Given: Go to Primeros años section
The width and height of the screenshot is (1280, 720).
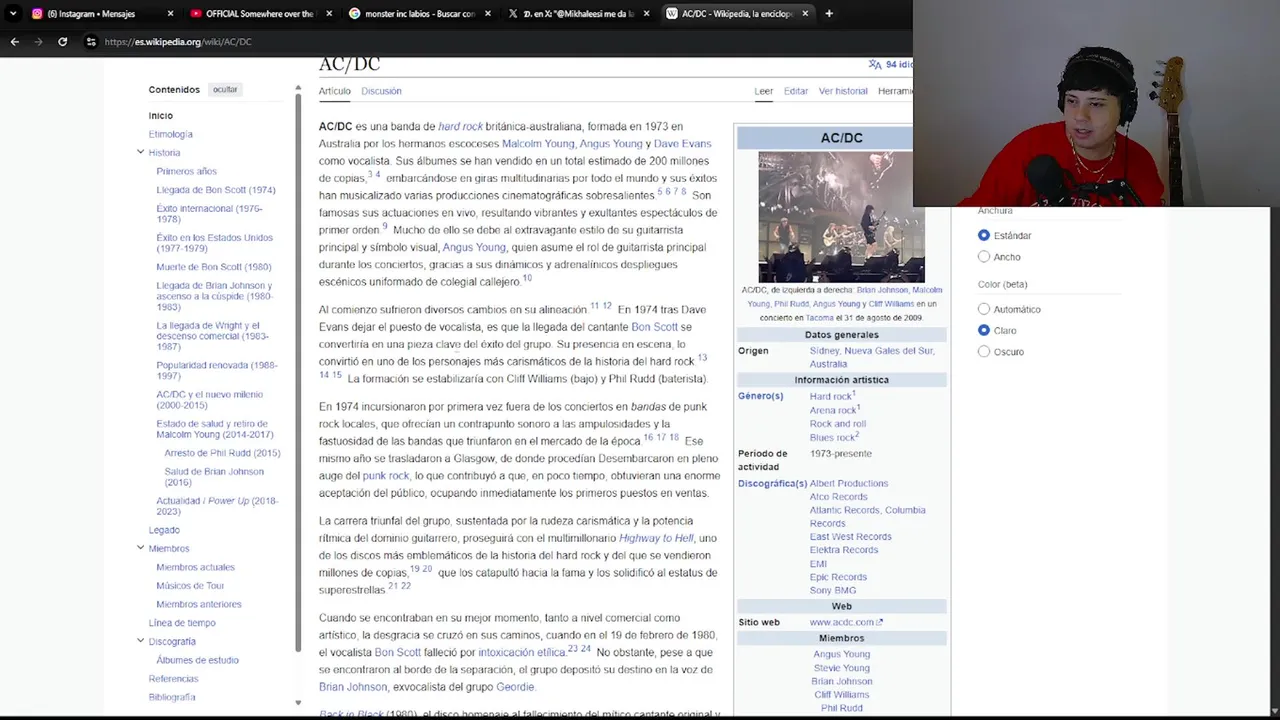Looking at the screenshot, I should point(186,171).
